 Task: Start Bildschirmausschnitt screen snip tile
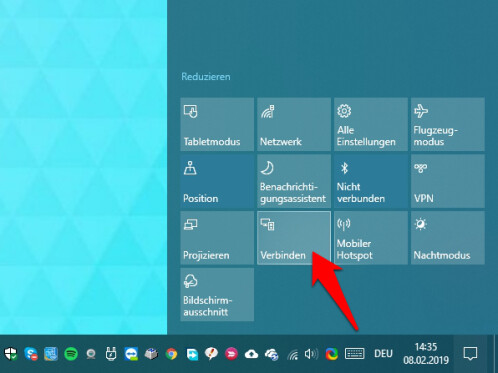(x=217, y=295)
